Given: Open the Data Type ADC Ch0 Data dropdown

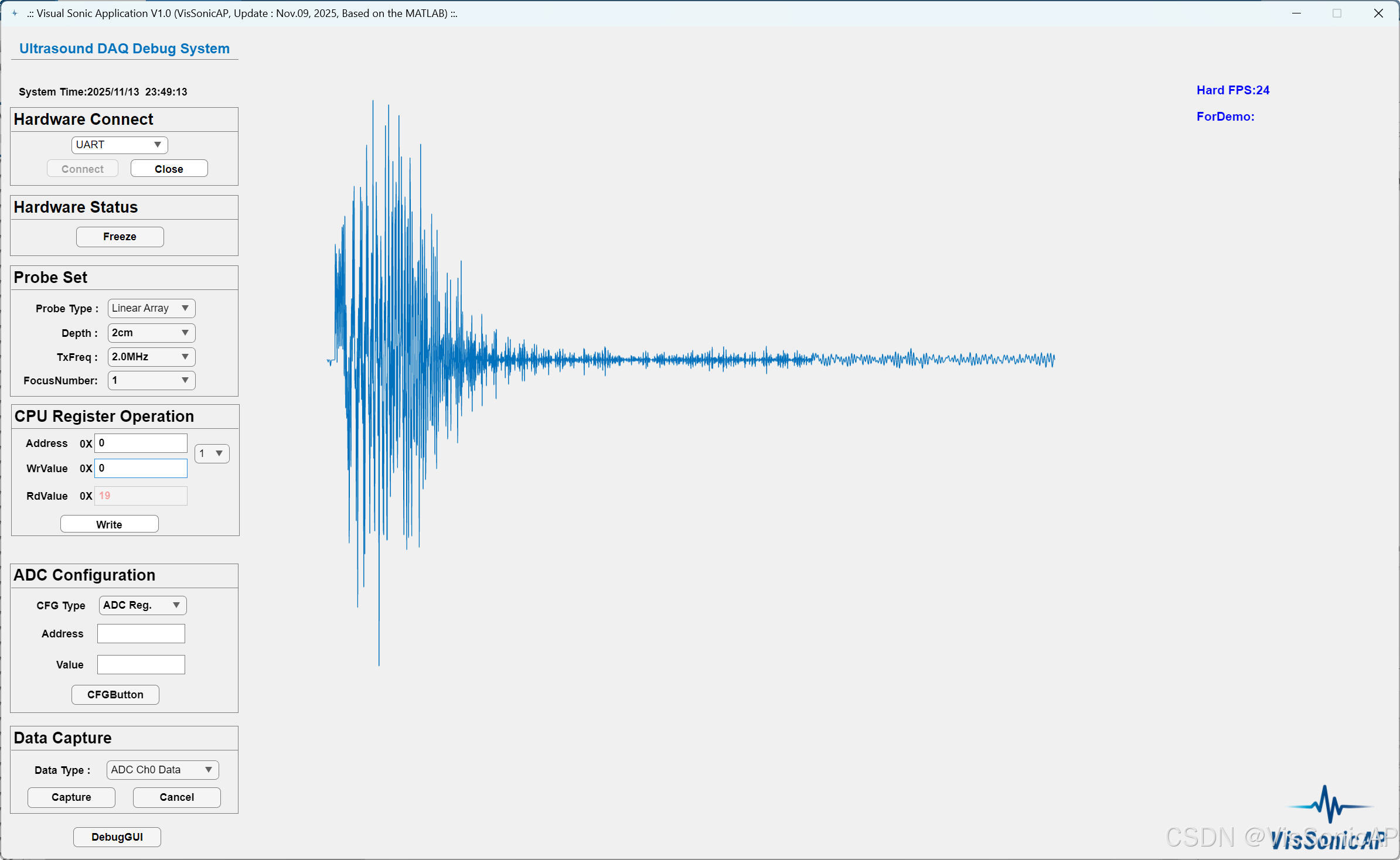Looking at the screenshot, I should point(162,770).
